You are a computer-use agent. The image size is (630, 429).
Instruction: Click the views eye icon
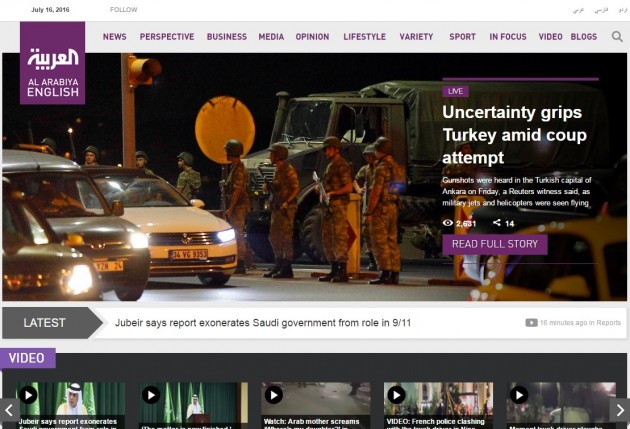pyautogui.click(x=448, y=223)
